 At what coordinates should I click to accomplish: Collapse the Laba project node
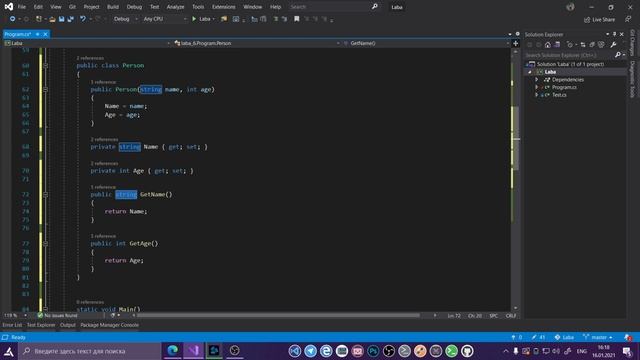[530, 72]
